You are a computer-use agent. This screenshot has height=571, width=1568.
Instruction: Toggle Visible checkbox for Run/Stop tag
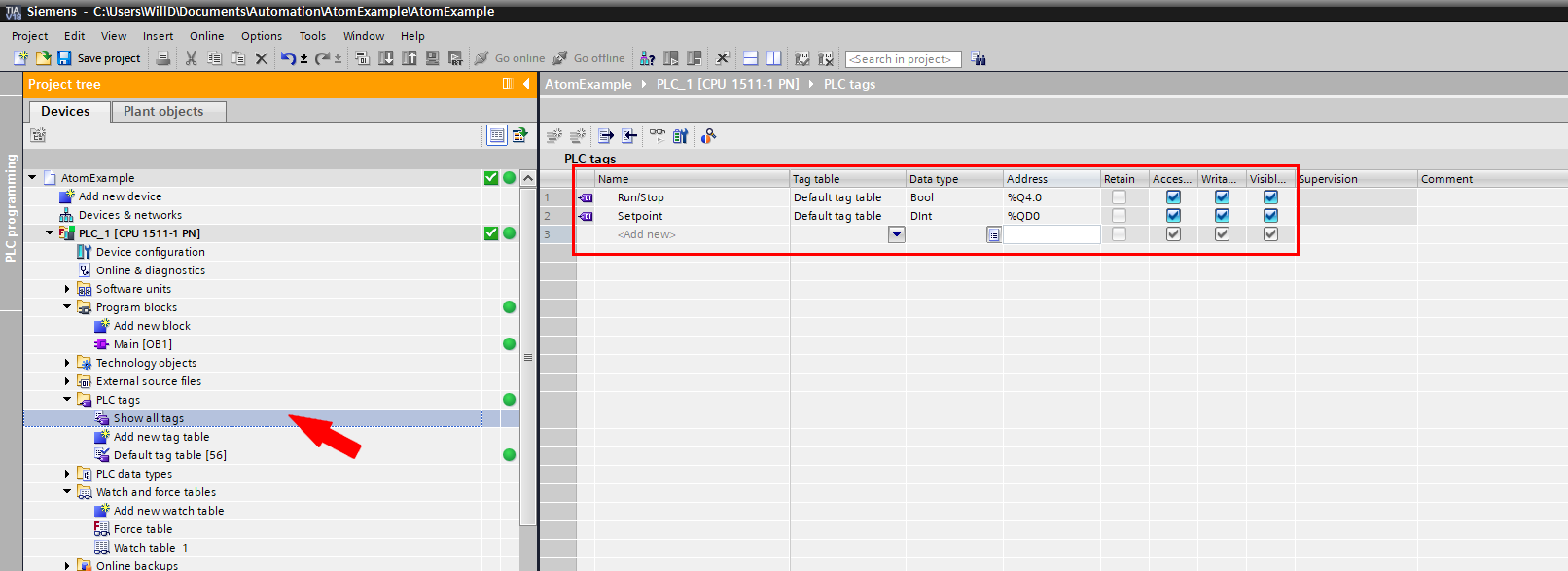click(x=1270, y=197)
